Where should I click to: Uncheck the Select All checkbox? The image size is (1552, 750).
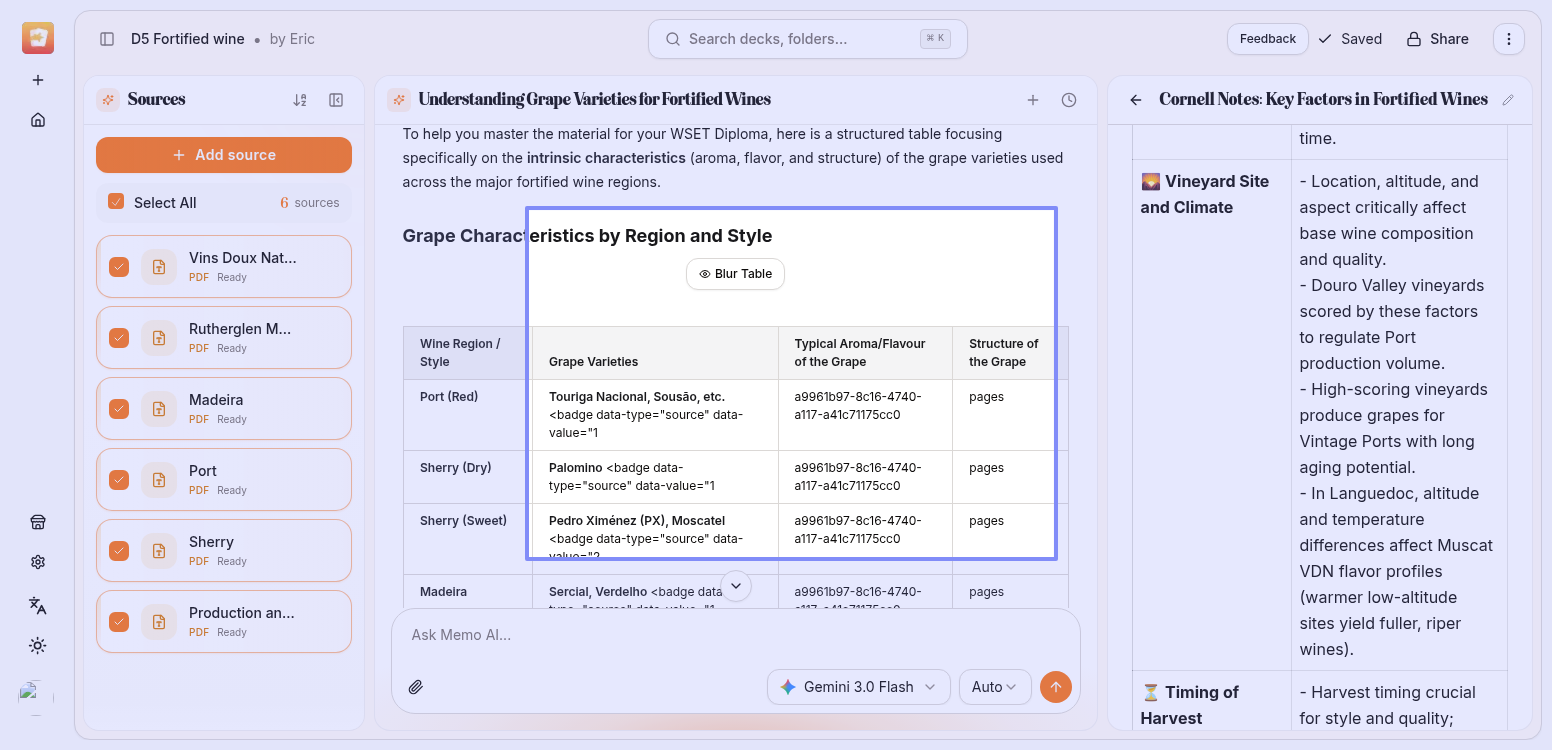(116, 202)
